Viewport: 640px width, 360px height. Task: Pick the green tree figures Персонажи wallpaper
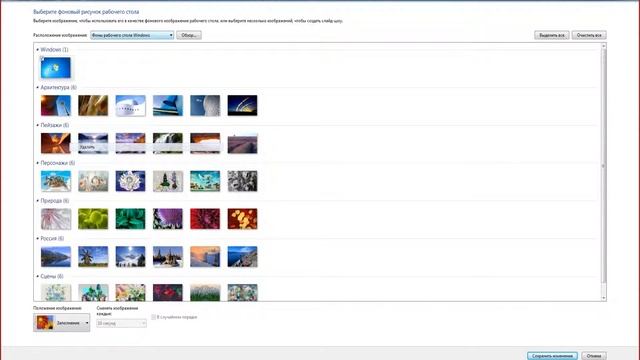pyautogui.click(x=168, y=181)
